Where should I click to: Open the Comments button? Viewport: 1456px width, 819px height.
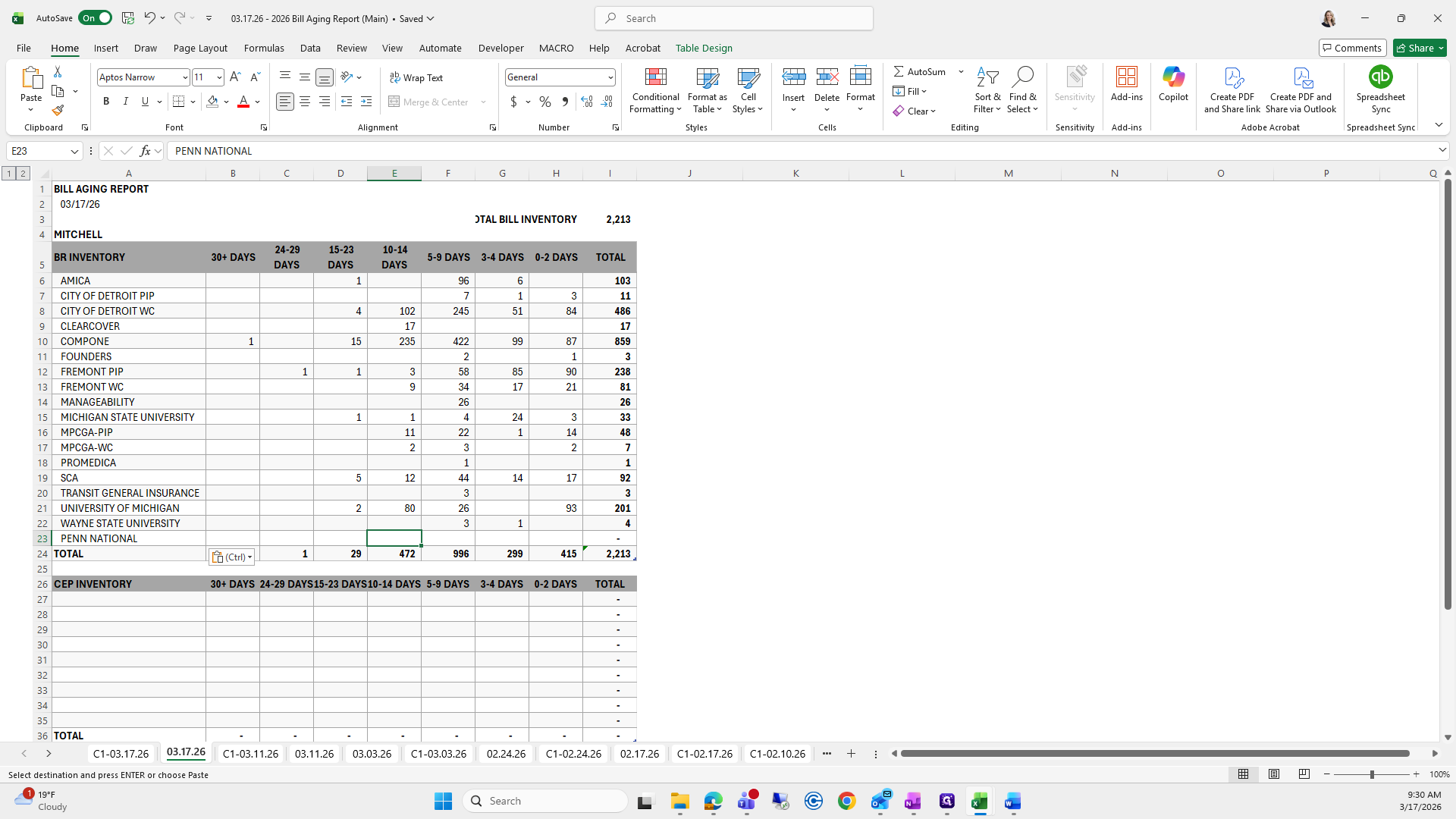tap(1352, 48)
